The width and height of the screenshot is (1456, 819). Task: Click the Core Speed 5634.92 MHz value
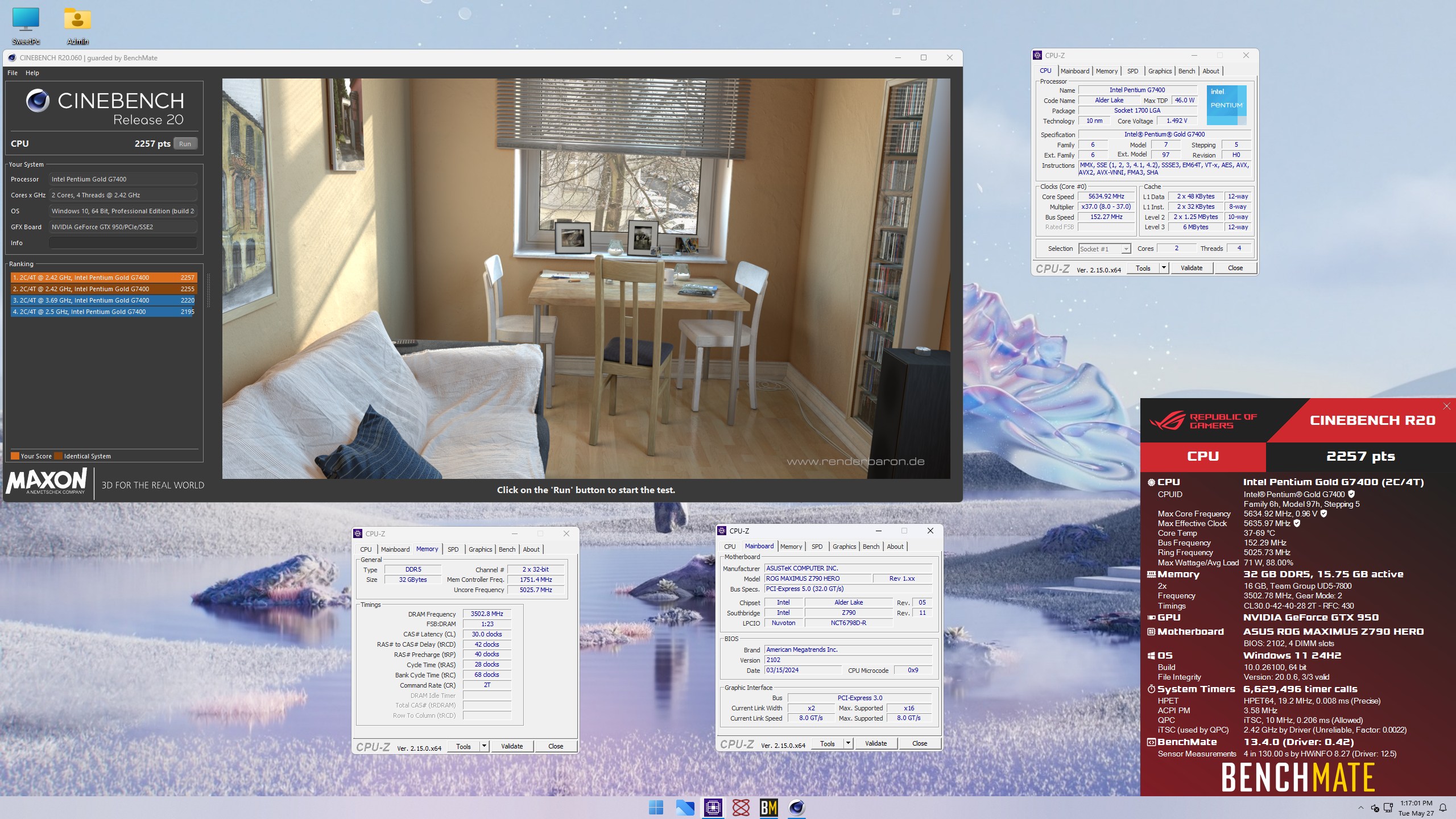(1106, 196)
